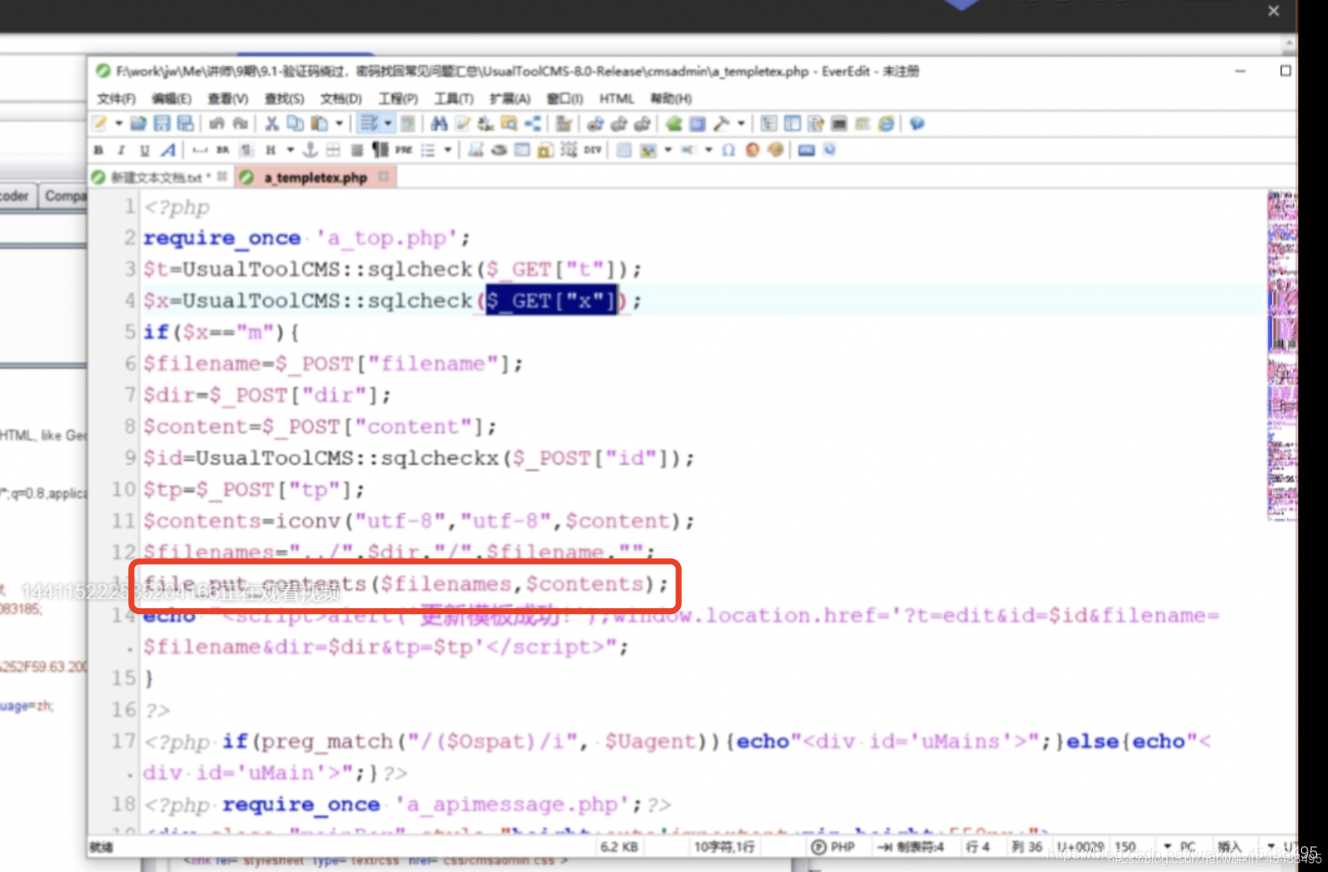This screenshot has height=872, width=1328.
Task: Open the Font style A icon
Action: (x=168, y=150)
